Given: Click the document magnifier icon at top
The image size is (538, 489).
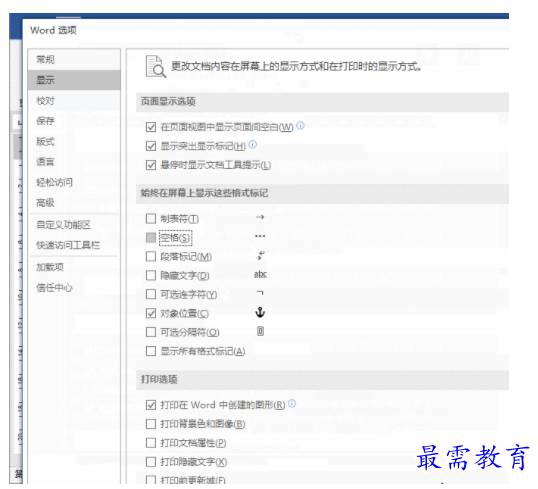Looking at the screenshot, I should click(x=155, y=66).
